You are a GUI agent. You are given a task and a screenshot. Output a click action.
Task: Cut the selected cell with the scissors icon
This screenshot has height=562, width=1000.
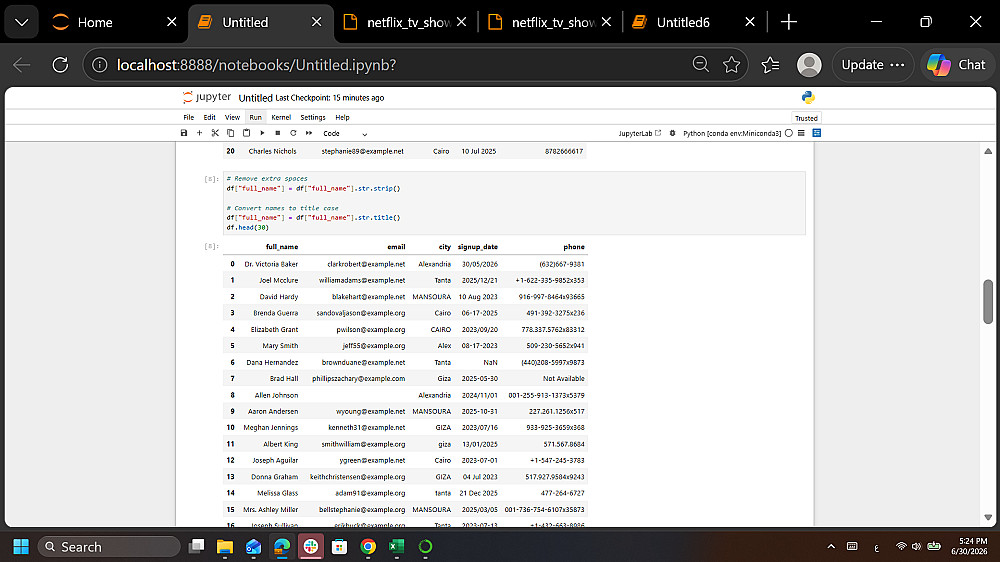point(215,133)
